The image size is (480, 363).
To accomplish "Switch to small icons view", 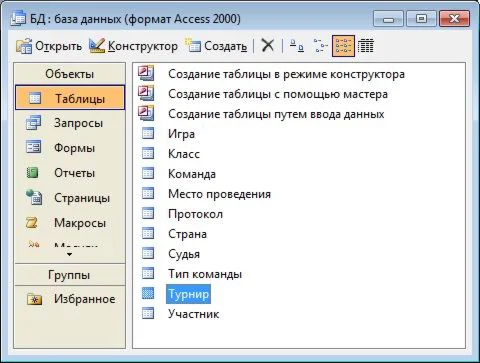I will 320,46.
